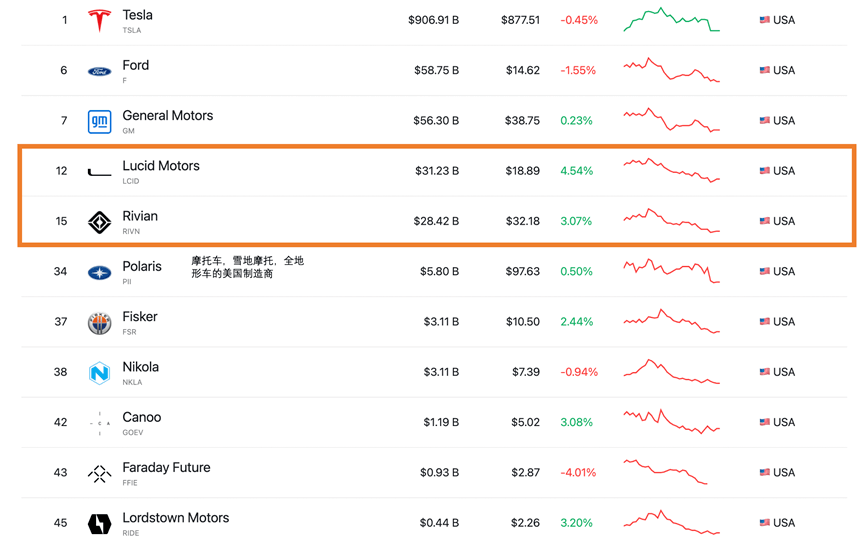Click the Ford oval logo
Screen dimensions: 865x542
click(x=99, y=71)
